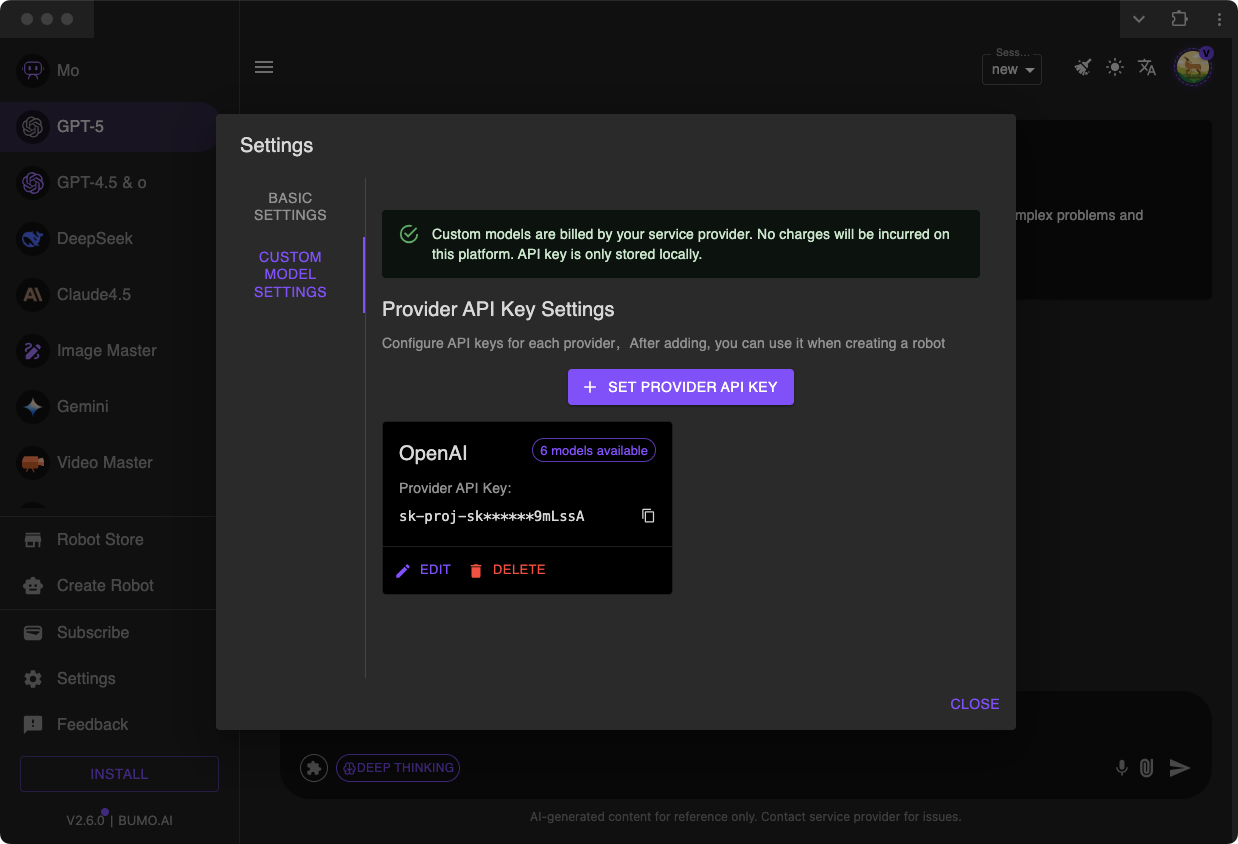This screenshot has height=844, width=1238.
Task: Switch between light and dark theme
Action: (x=1114, y=68)
